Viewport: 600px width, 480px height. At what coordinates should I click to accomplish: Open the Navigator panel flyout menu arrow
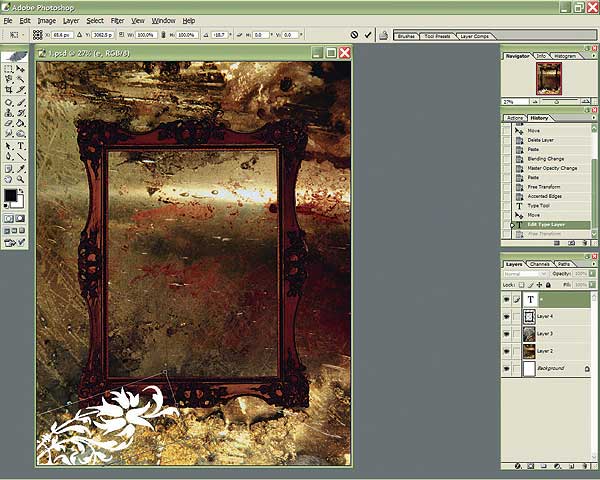(x=593, y=56)
